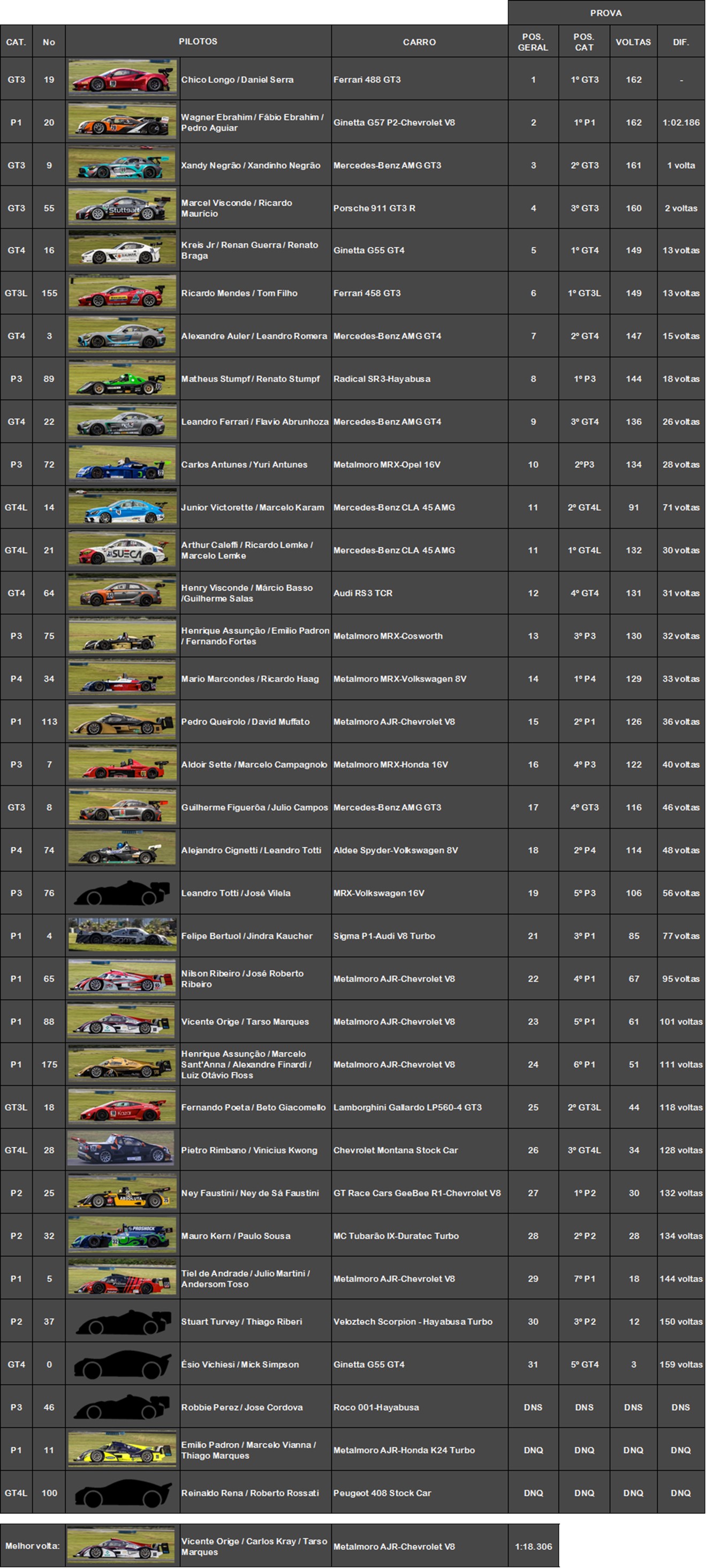The width and height of the screenshot is (706, 1568).
Task: Click the PILOTOS column header
Action: 199,41
